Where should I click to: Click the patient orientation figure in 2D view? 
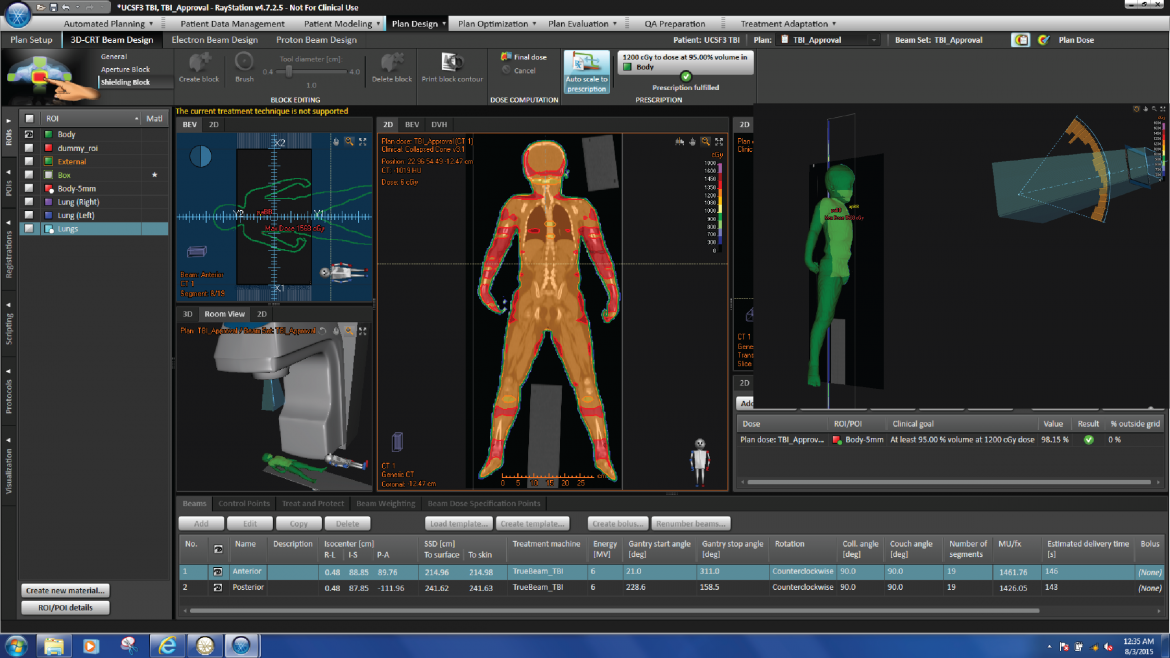pos(699,461)
